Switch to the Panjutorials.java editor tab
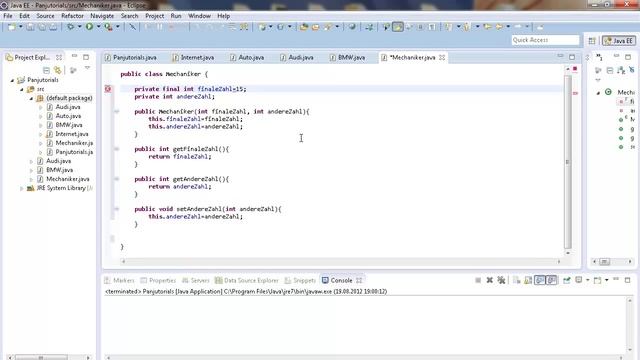The width and height of the screenshot is (640, 360). (131, 58)
